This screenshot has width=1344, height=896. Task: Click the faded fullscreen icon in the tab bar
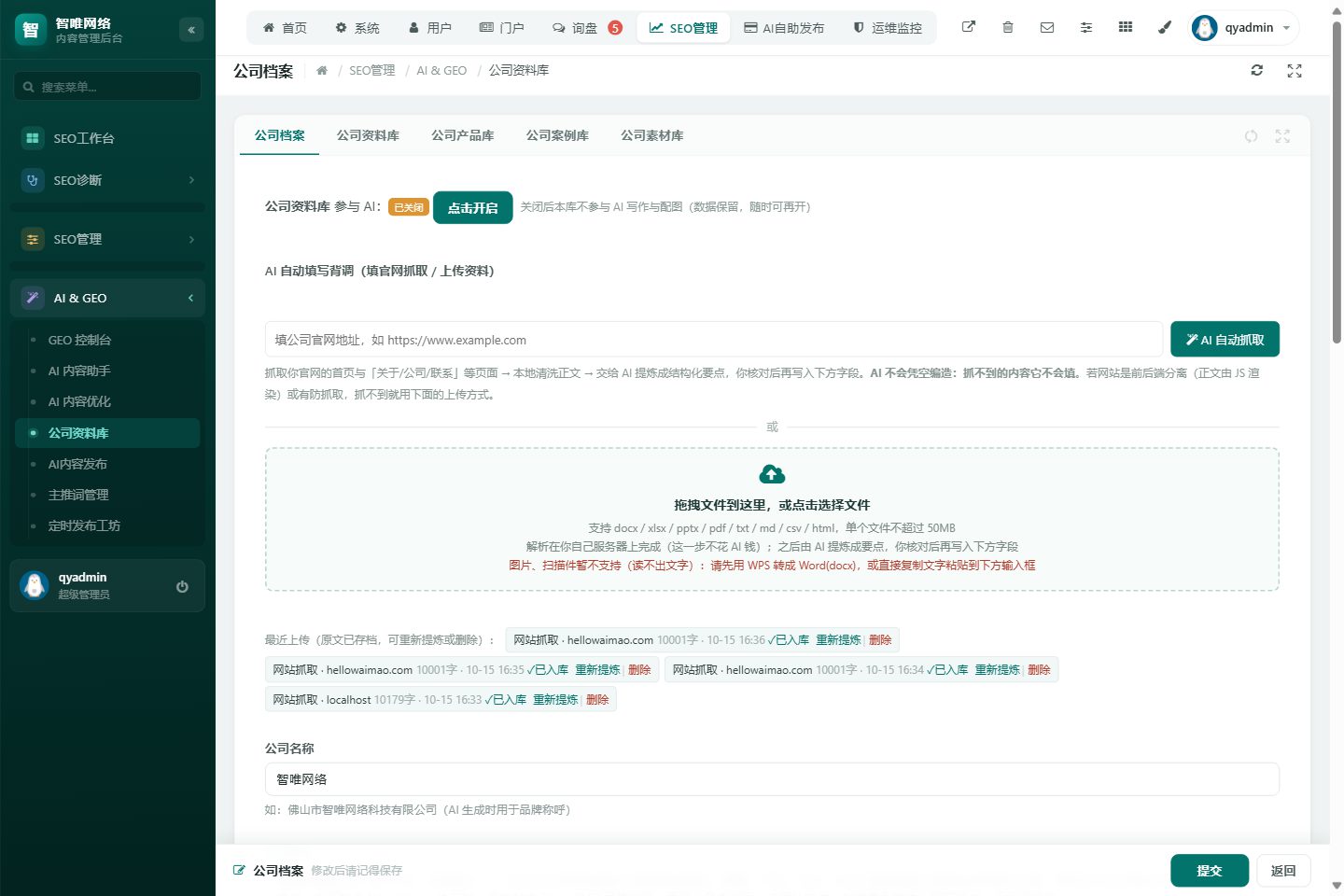pos(1282,136)
